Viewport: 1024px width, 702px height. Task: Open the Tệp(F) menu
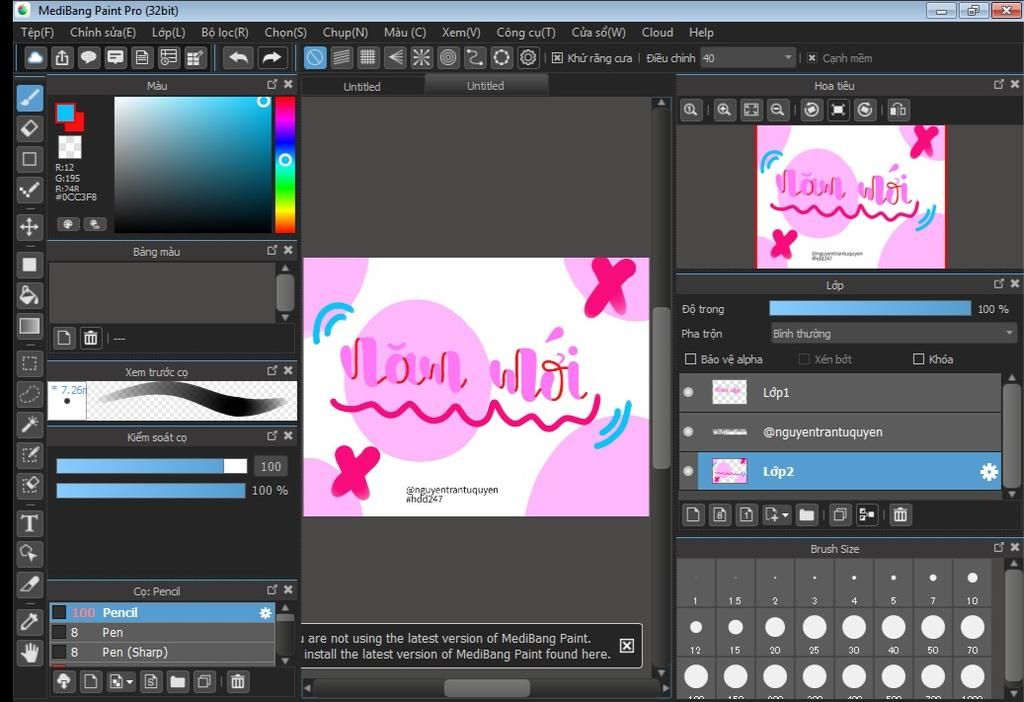click(37, 32)
